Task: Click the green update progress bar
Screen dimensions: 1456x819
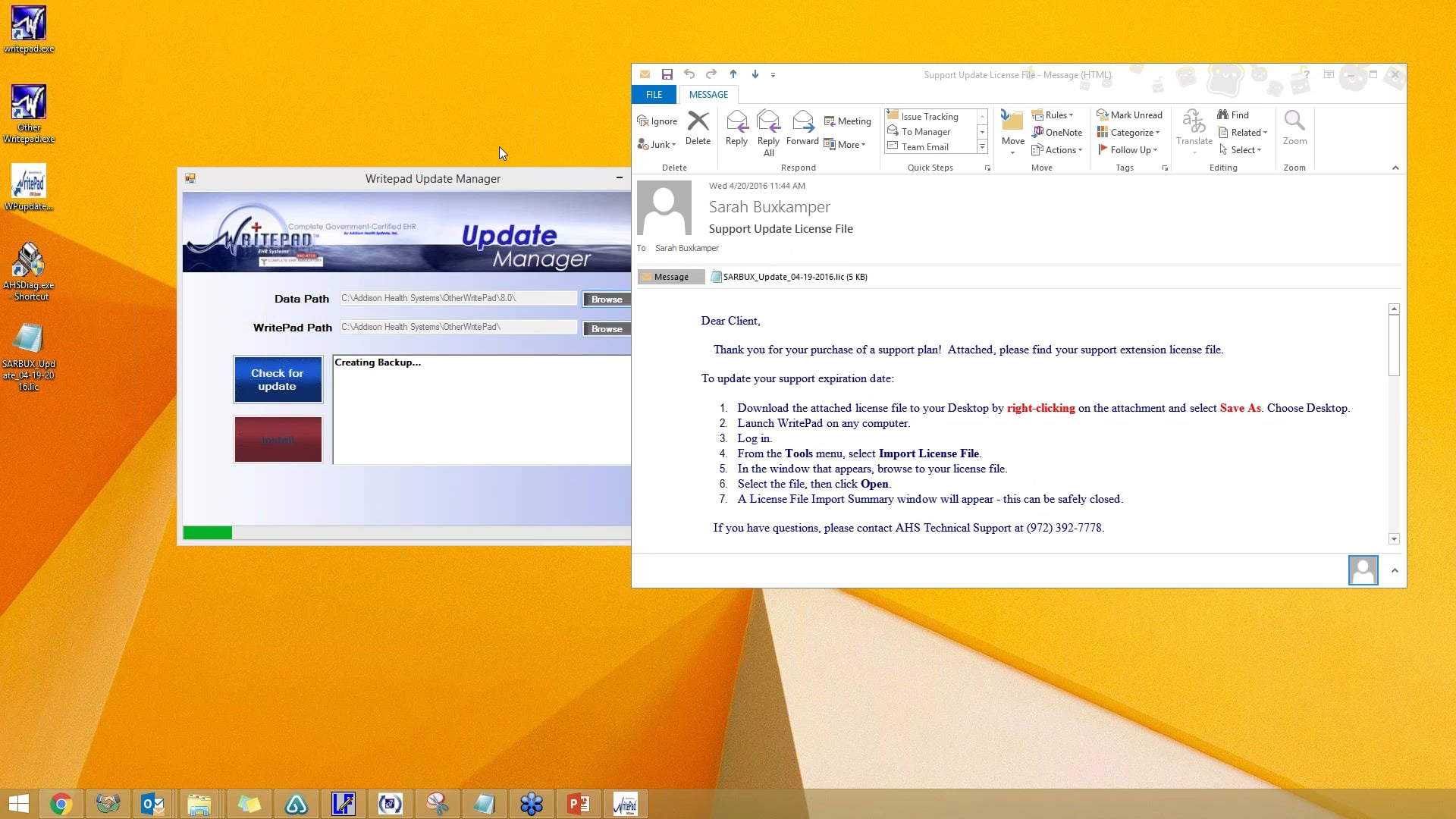Action: 207,533
